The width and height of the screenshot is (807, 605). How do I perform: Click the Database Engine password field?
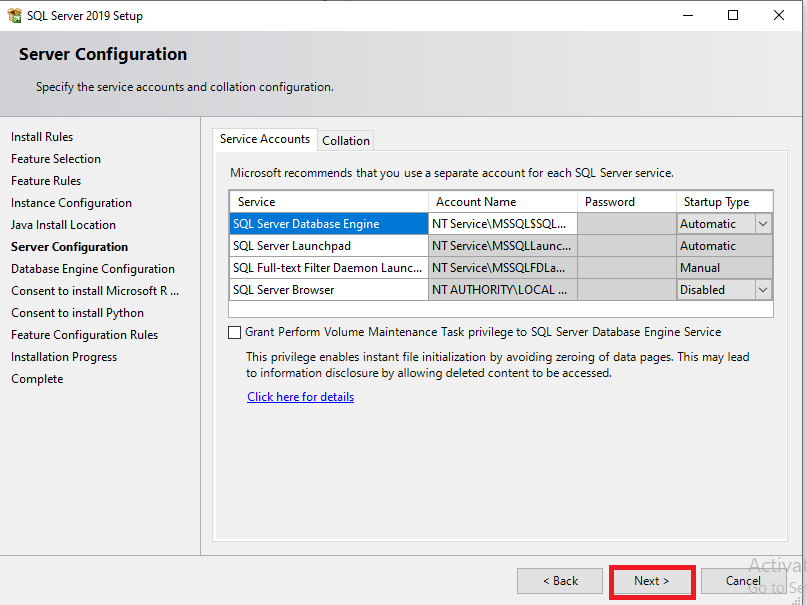(627, 224)
